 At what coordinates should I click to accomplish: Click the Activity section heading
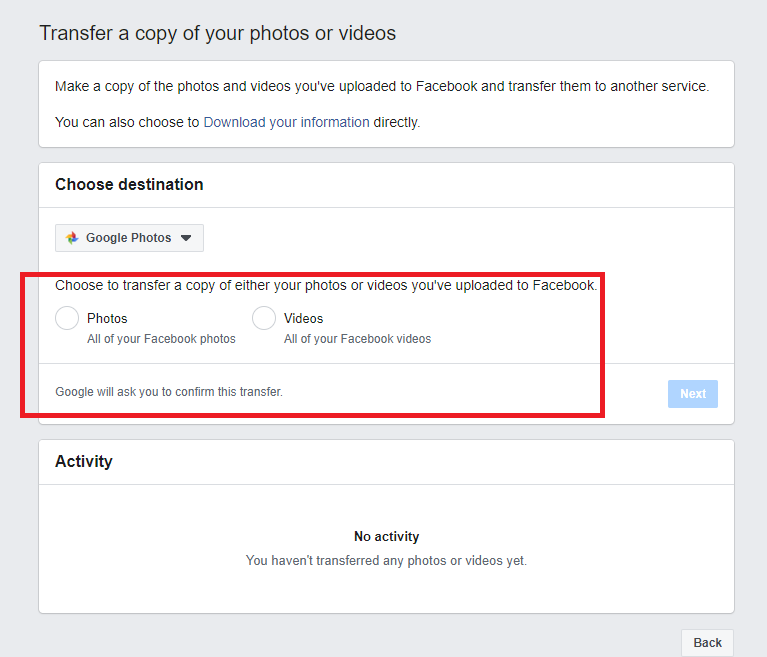coord(83,461)
